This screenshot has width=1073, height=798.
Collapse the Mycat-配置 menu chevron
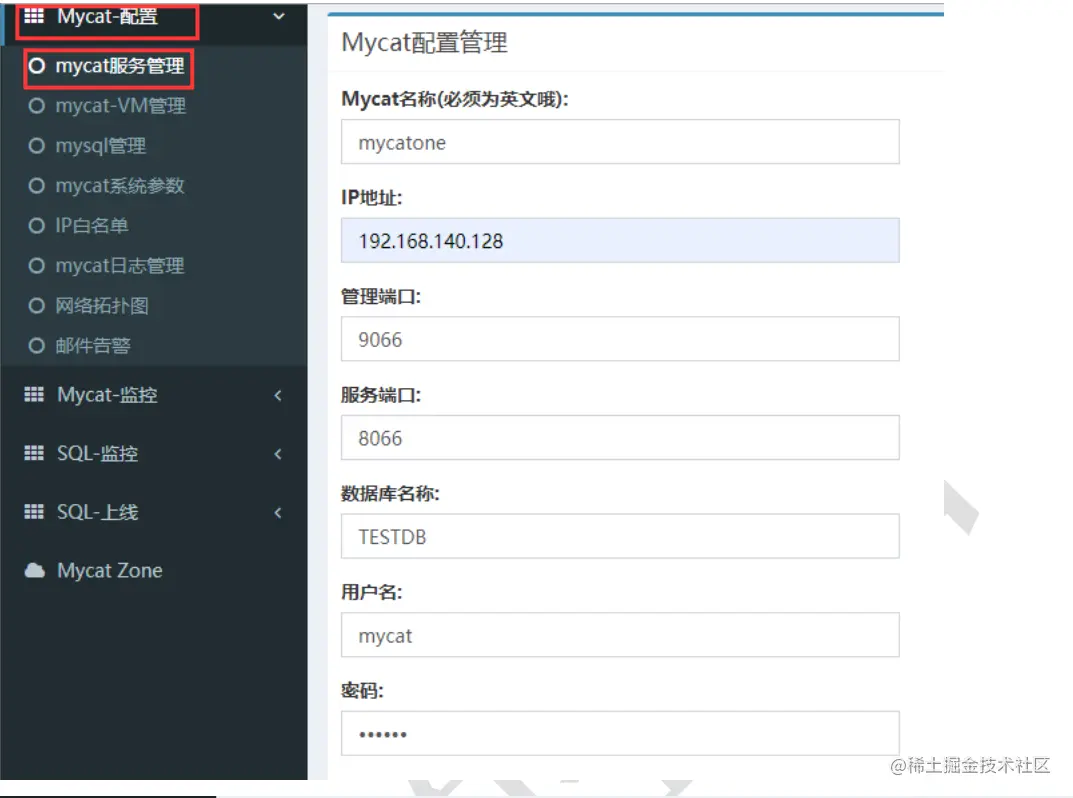279,16
